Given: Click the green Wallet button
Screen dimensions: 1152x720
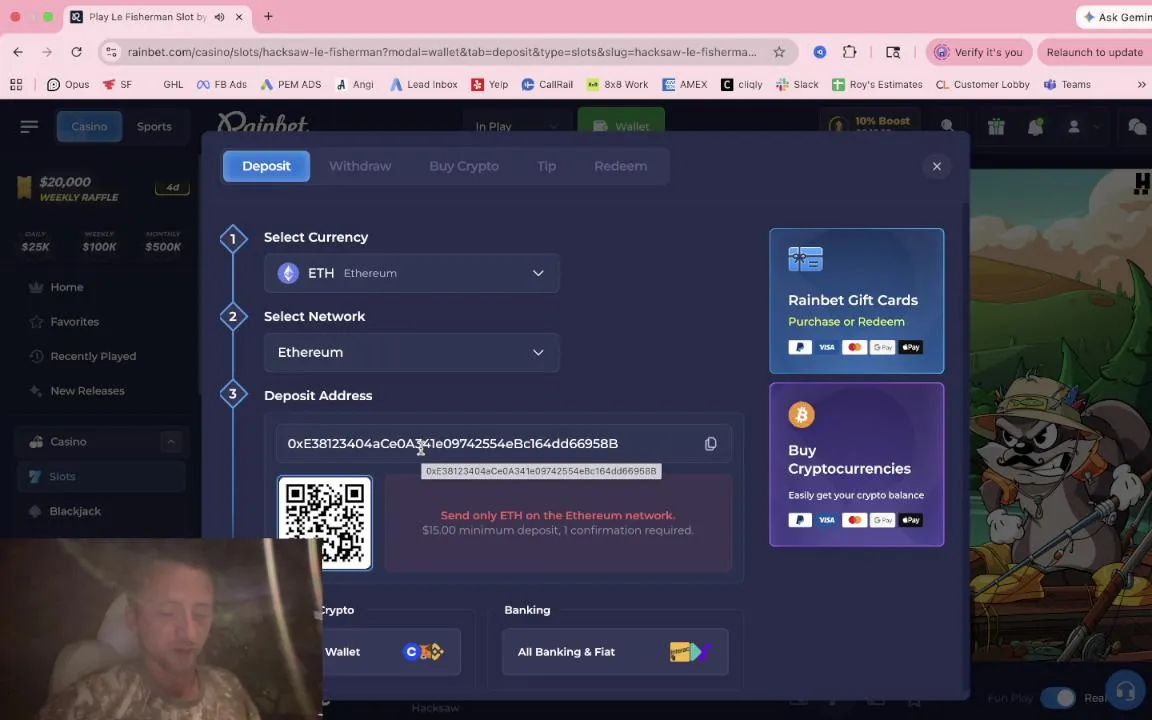Looking at the screenshot, I should [621, 126].
